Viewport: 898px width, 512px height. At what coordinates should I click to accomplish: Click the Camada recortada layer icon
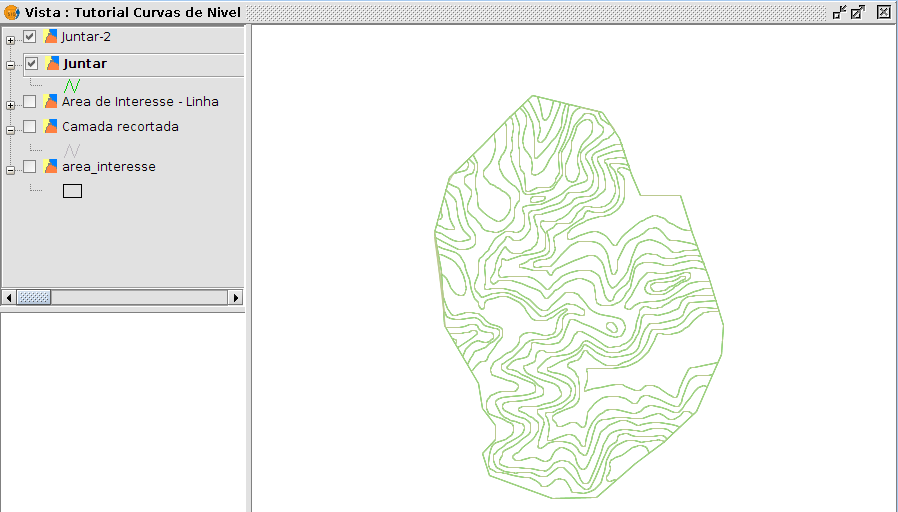(51, 127)
